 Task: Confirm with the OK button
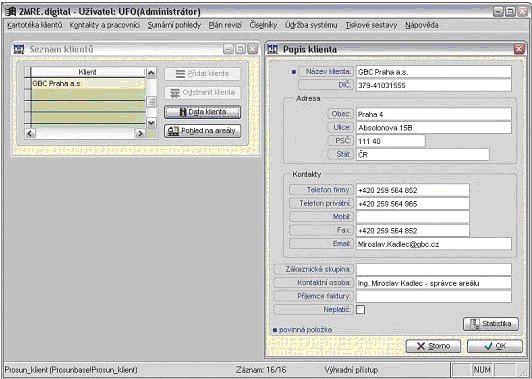tap(495, 346)
